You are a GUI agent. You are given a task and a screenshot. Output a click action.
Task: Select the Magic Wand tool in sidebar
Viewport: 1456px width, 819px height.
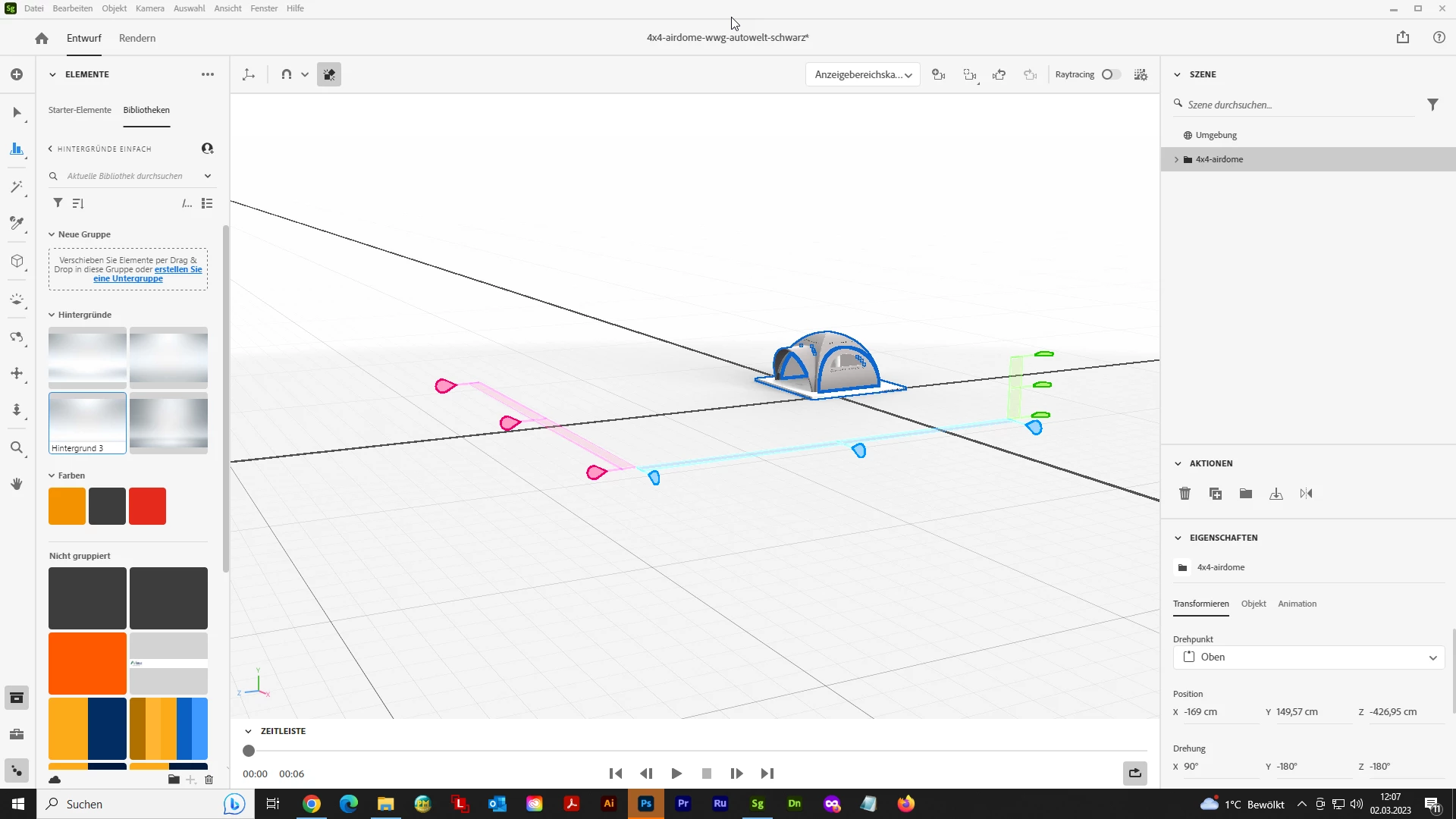pos(17,187)
